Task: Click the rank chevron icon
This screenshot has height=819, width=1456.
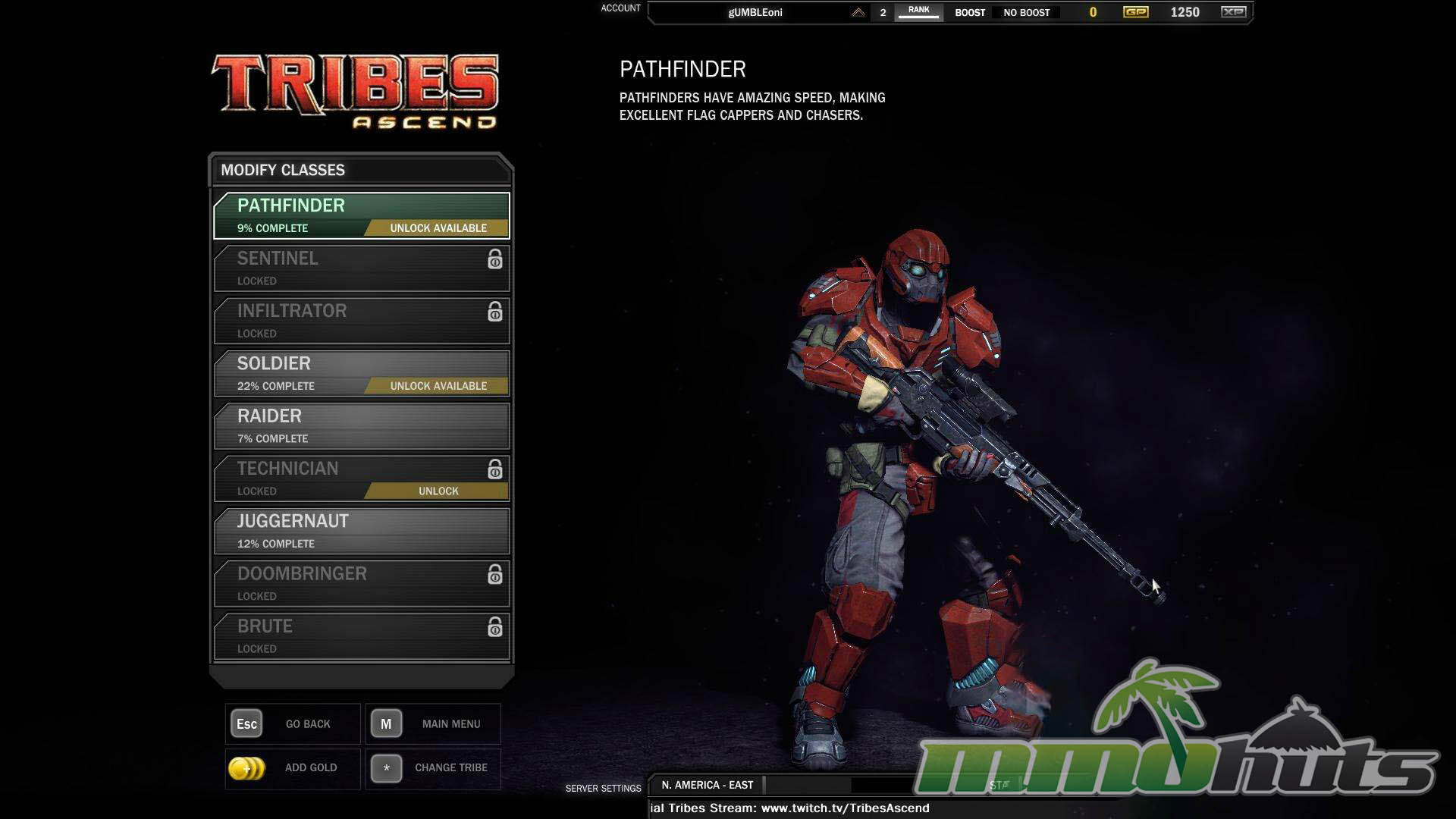Action: 858,12
